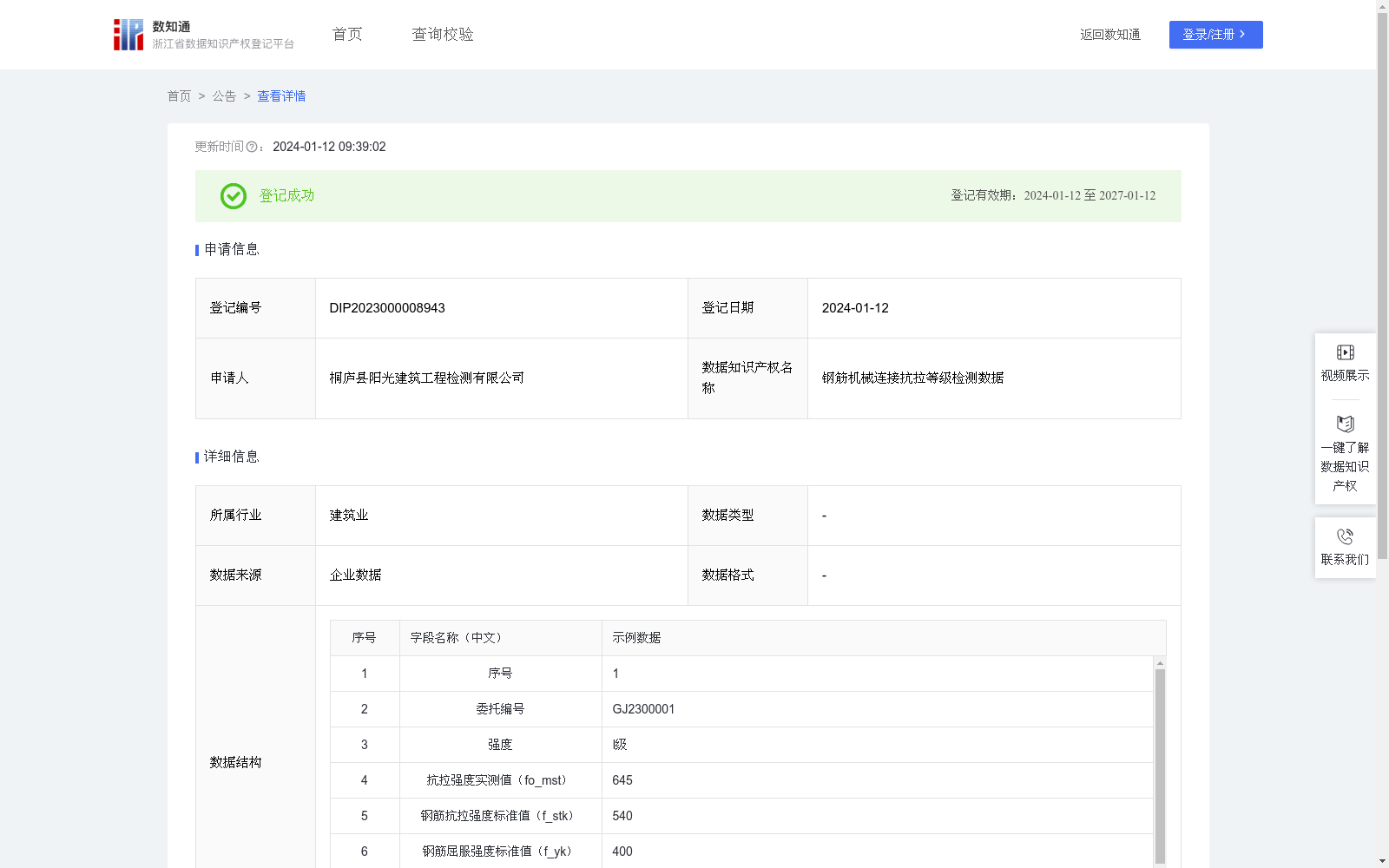Select sample value 540
The height and width of the screenshot is (868, 1389).
pos(622,816)
